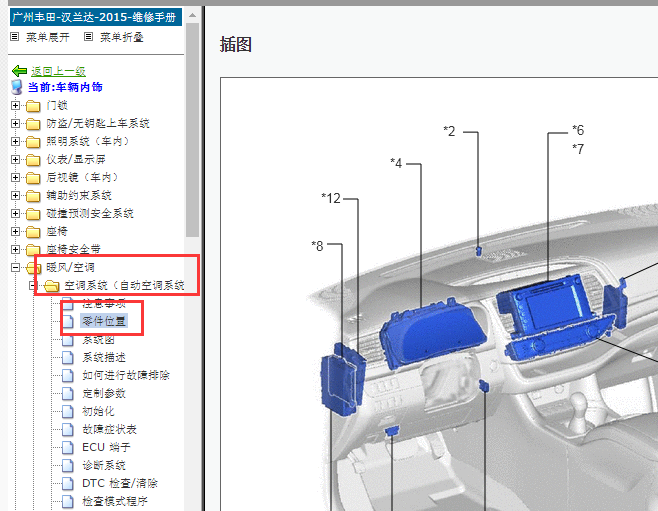Select the 仪表/显示屏 folder label

click(x=76, y=159)
